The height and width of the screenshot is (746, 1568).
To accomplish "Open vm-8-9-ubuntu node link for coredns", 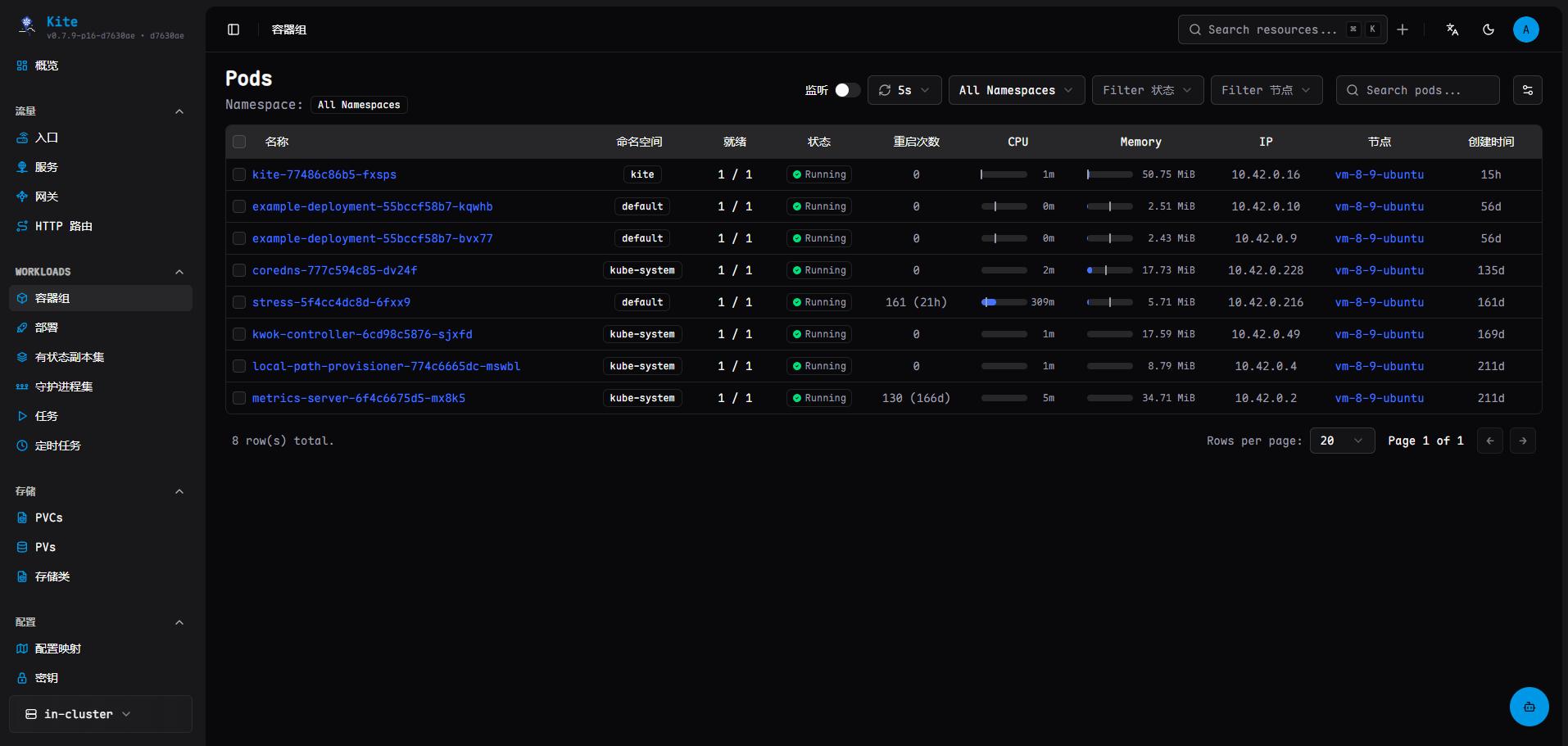I will coord(1379,270).
